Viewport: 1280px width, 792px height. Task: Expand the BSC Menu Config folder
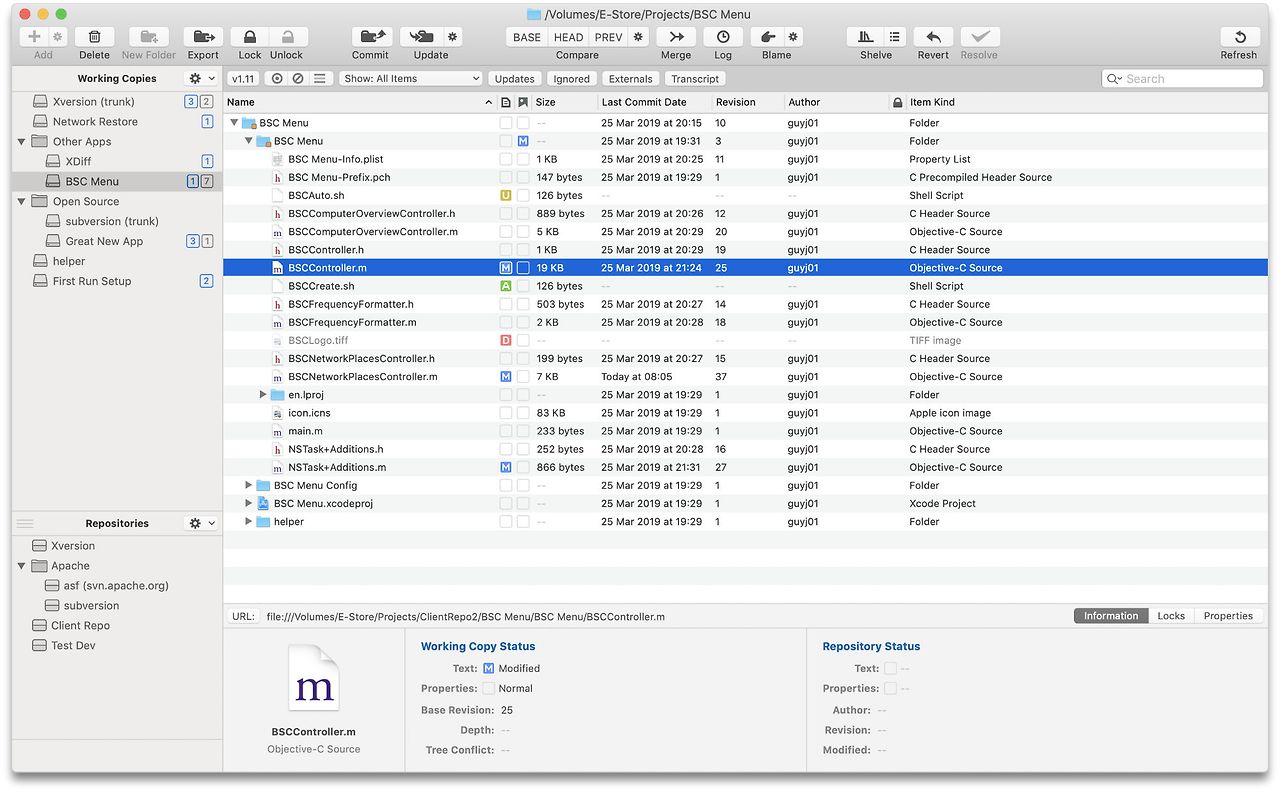coord(249,485)
